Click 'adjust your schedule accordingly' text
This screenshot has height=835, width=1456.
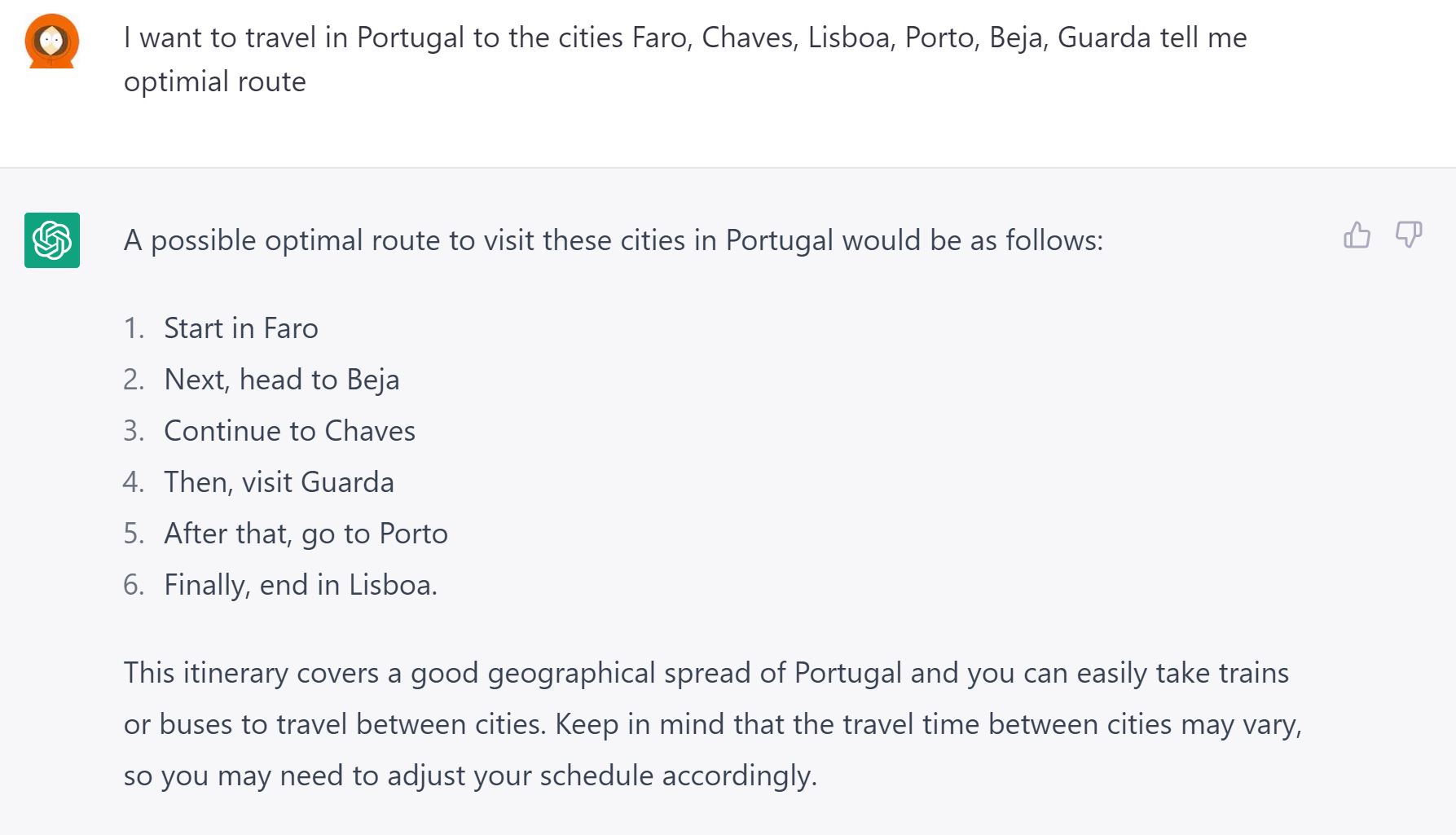(601, 776)
